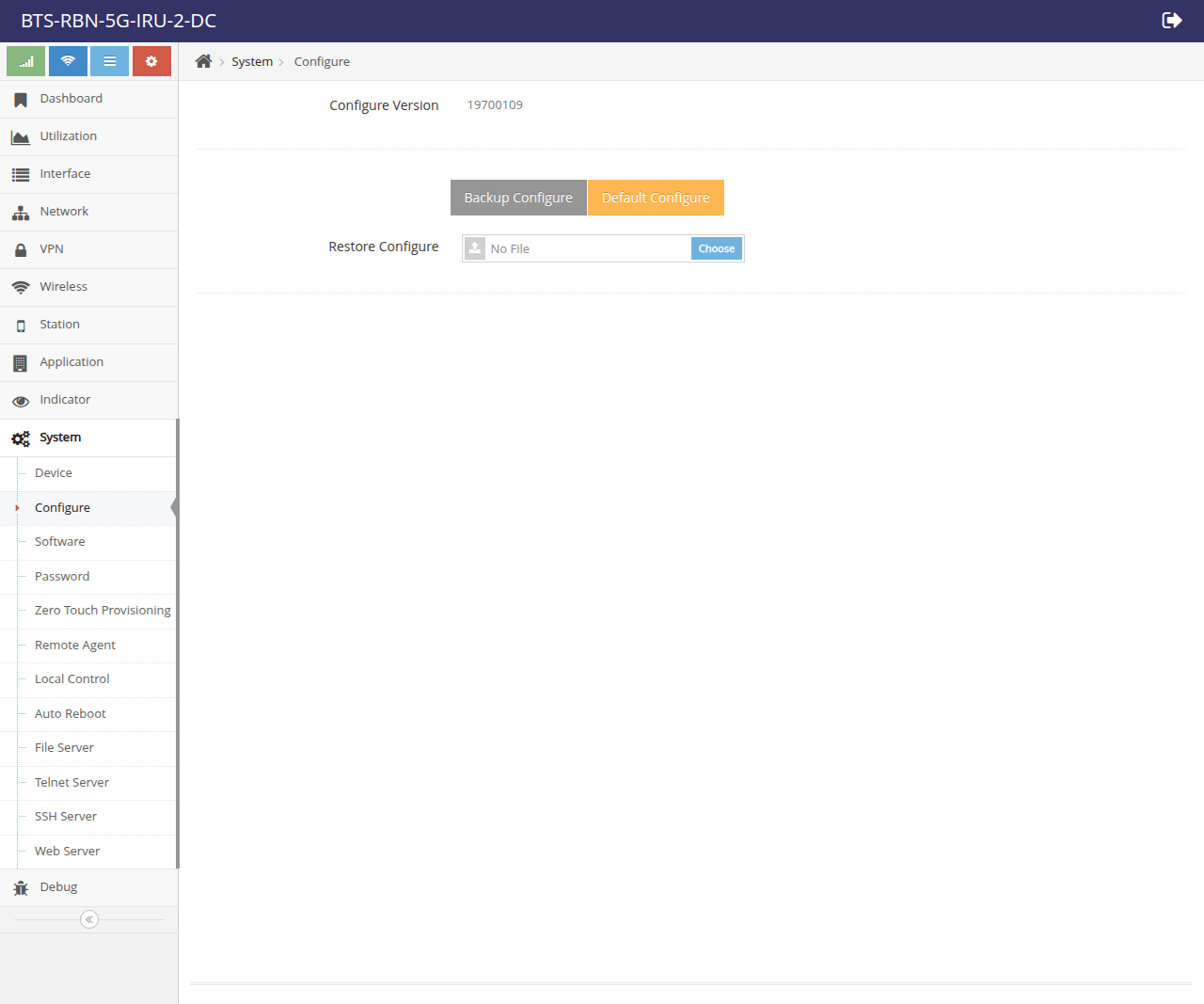Screen dimensions: 1204x1004
Task: Click the red gear shortcut button
Action: [x=151, y=61]
